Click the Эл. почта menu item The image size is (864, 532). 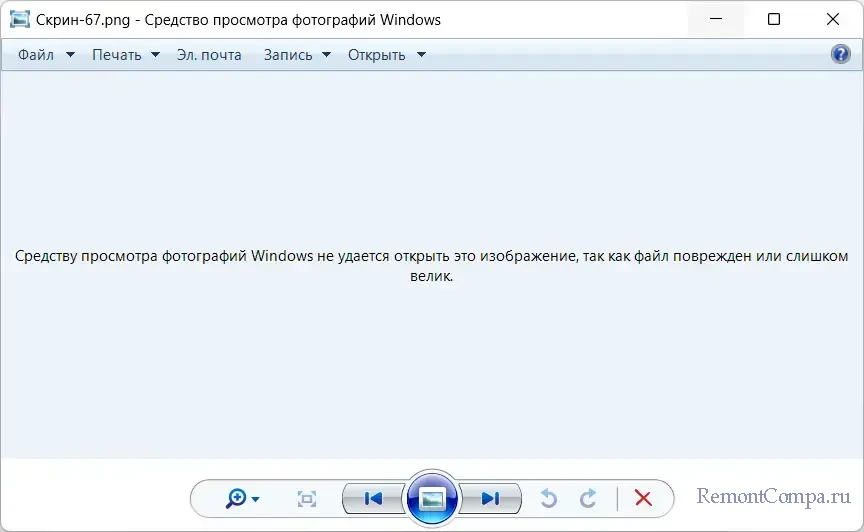pyautogui.click(x=209, y=55)
